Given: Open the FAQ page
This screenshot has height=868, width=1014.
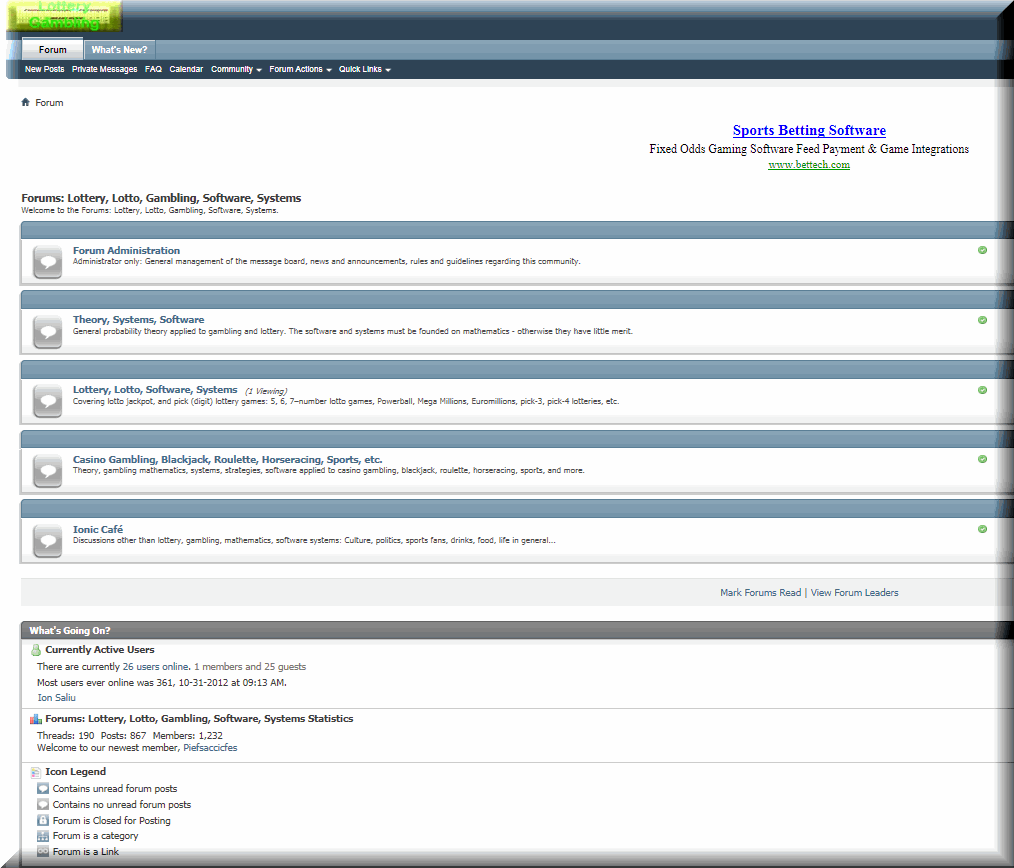Looking at the screenshot, I should pos(153,69).
